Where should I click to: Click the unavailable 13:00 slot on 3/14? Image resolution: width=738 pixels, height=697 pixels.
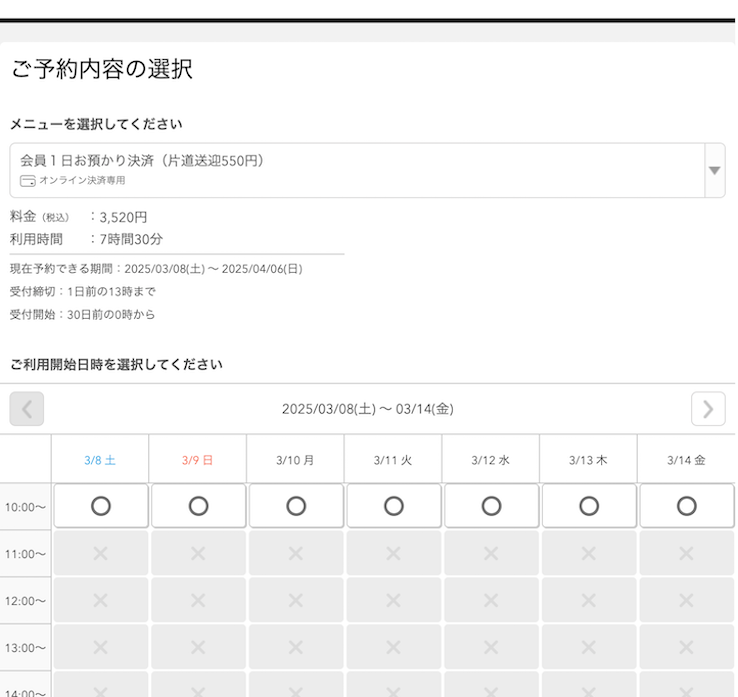687,647
